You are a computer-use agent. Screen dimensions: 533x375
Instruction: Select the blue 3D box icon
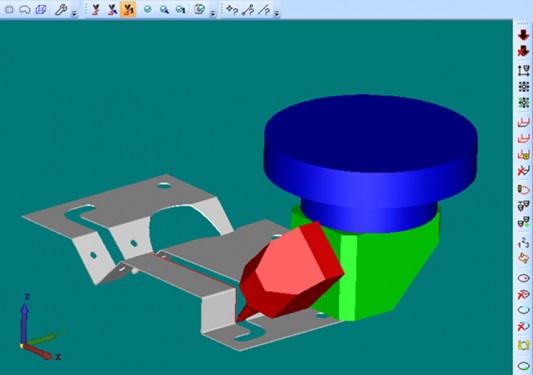point(41,10)
